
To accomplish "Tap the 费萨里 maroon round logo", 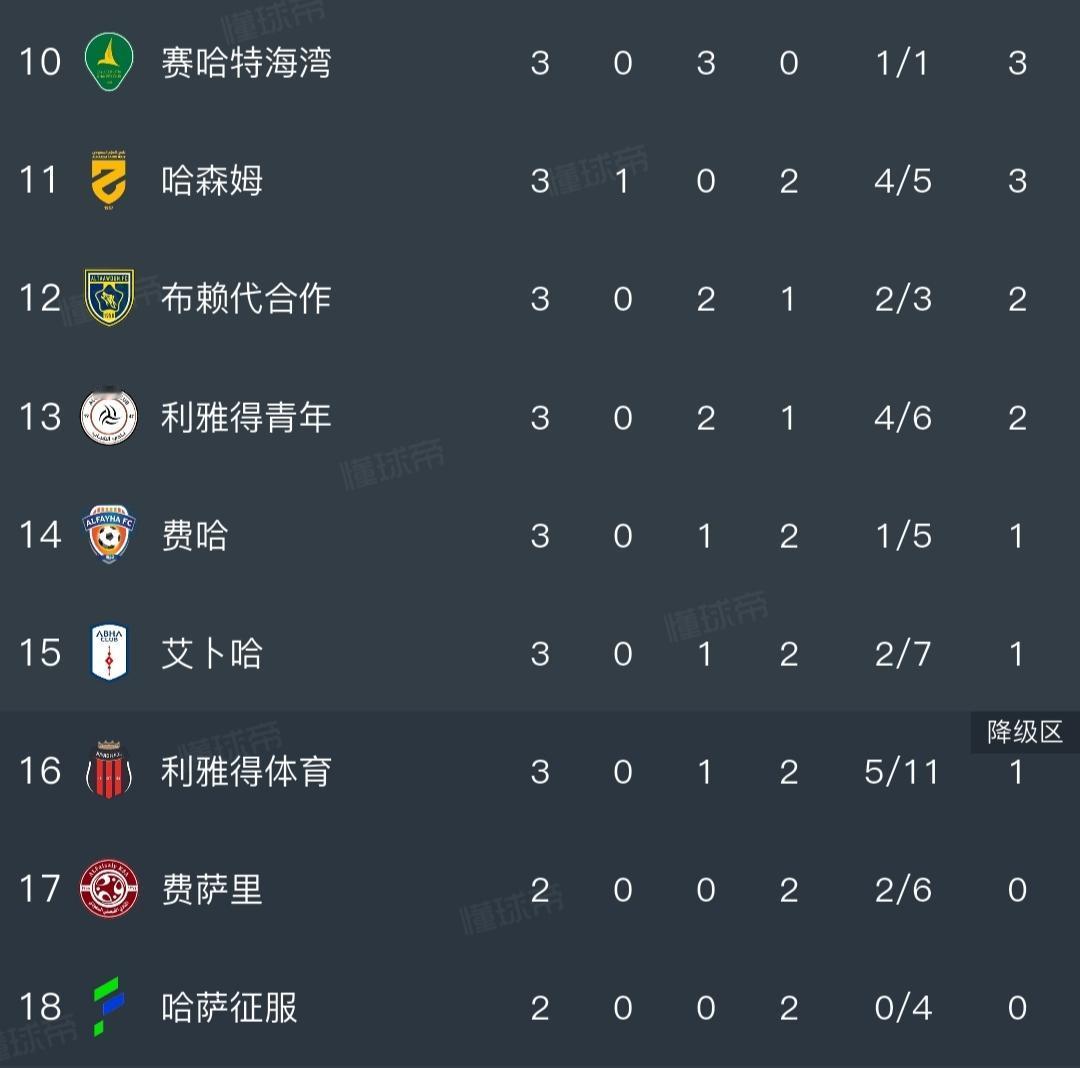I will 109,888.
